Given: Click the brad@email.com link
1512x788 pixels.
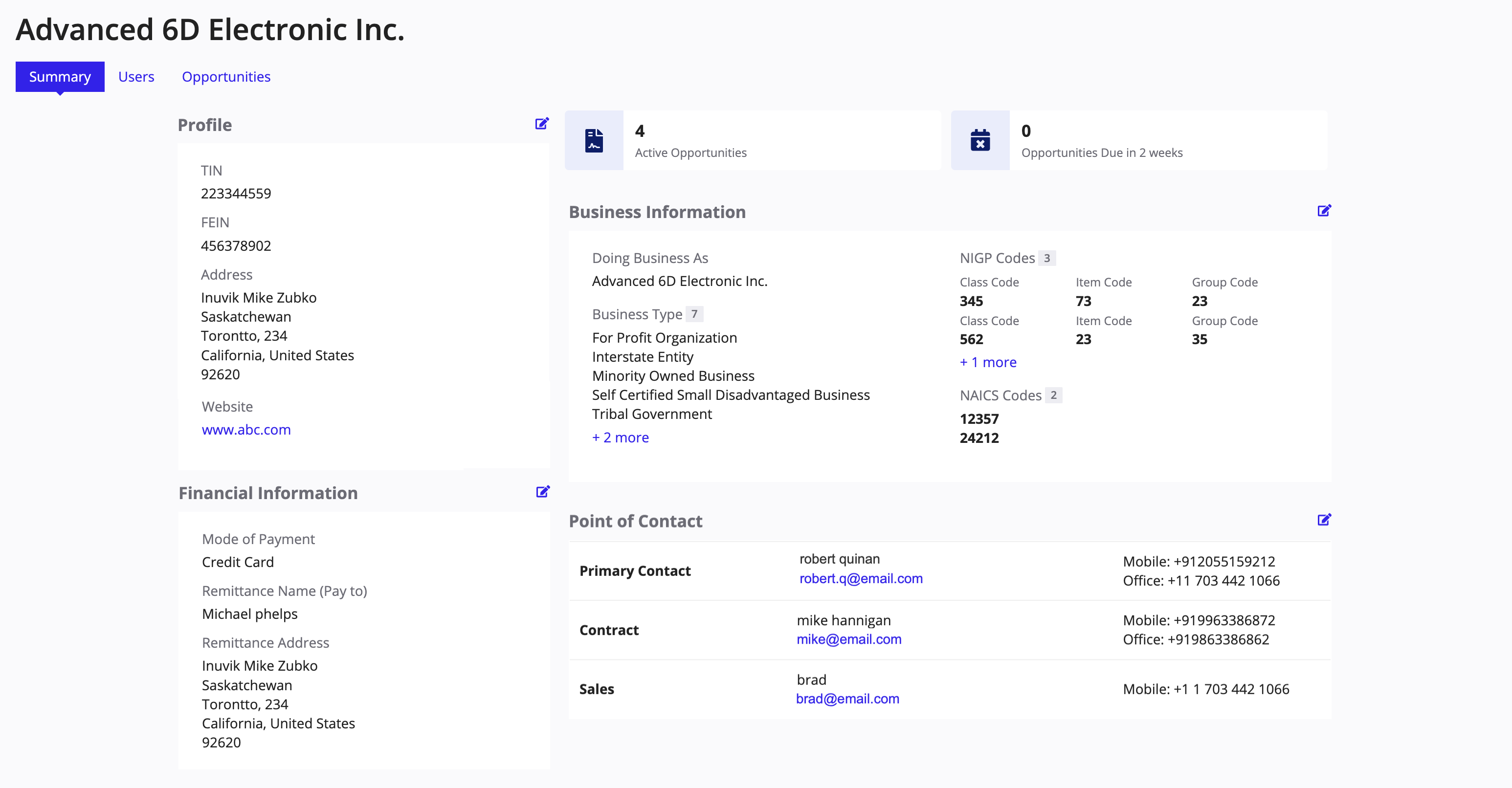Looking at the screenshot, I should pyautogui.click(x=847, y=699).
